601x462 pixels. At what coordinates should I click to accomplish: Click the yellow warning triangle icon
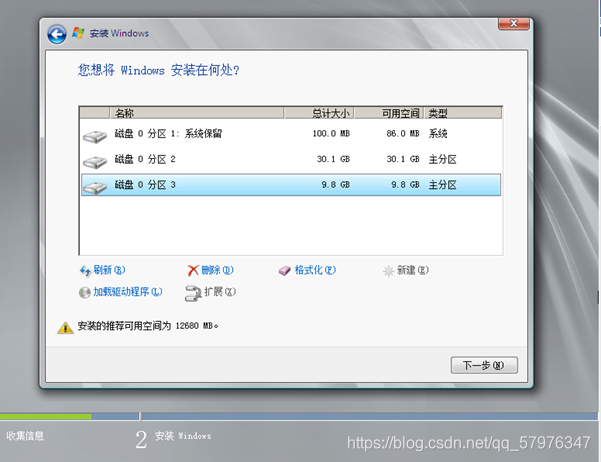66,327
